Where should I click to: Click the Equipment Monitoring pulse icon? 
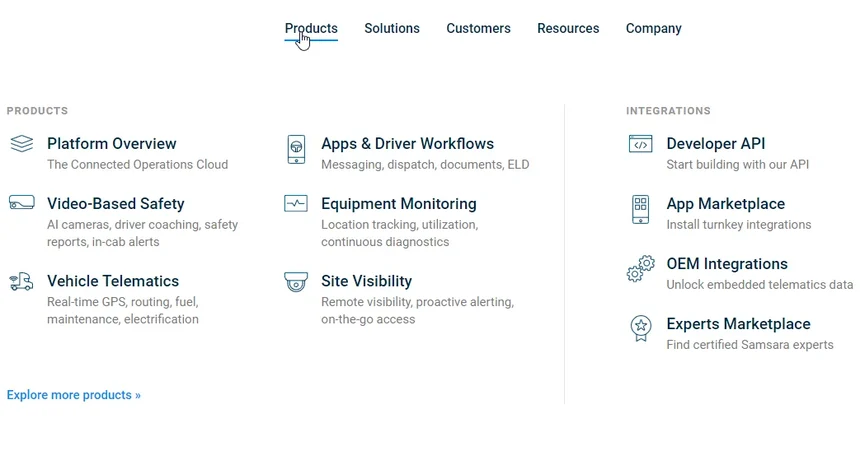[x=296, y=203]
